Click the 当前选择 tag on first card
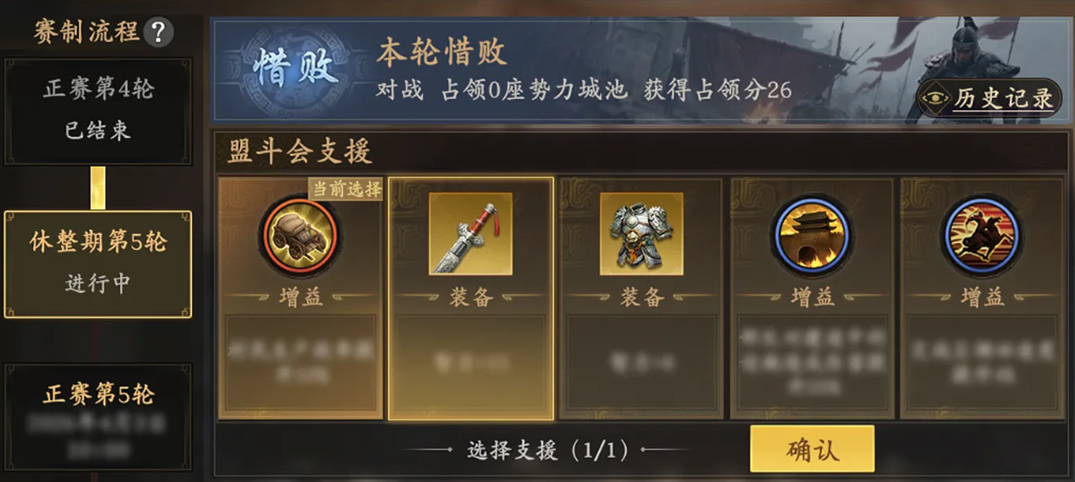This screenshot has width=1075, height=482. tap(345, 189)
